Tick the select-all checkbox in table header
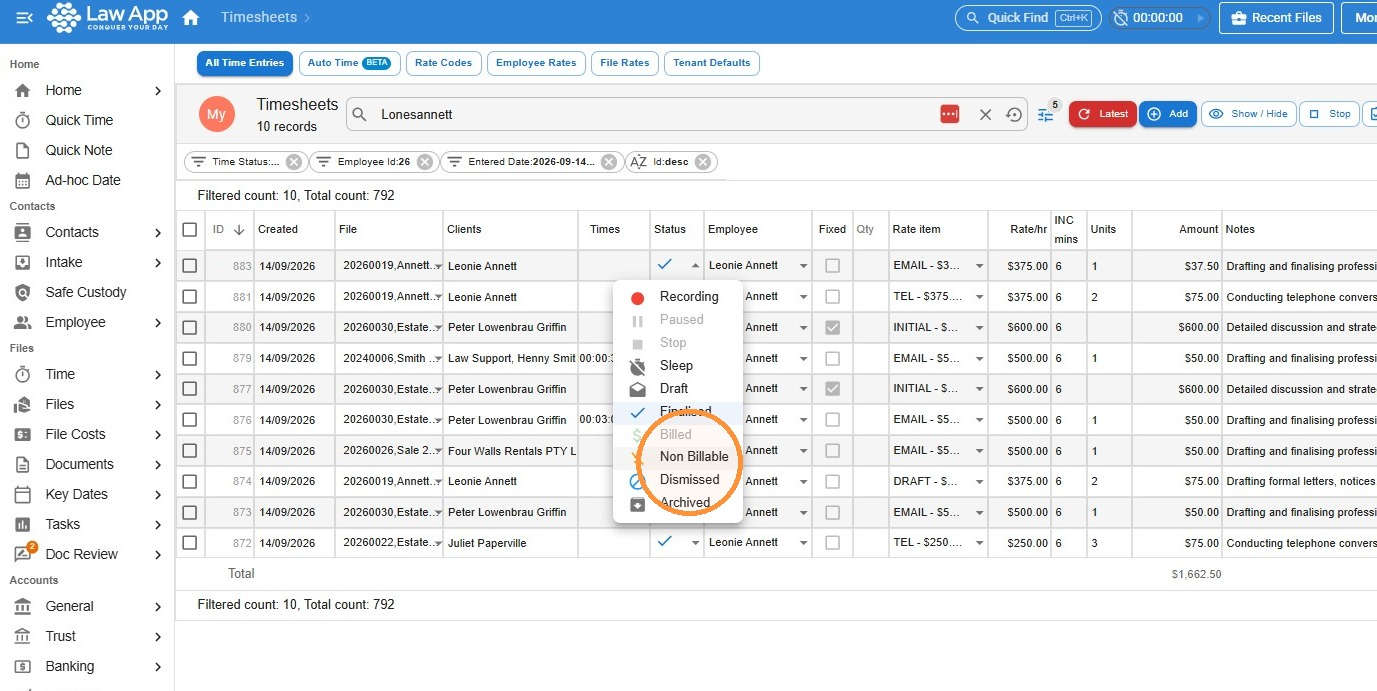Screen dimensions: 1377x691 click(x=190, y=230)
